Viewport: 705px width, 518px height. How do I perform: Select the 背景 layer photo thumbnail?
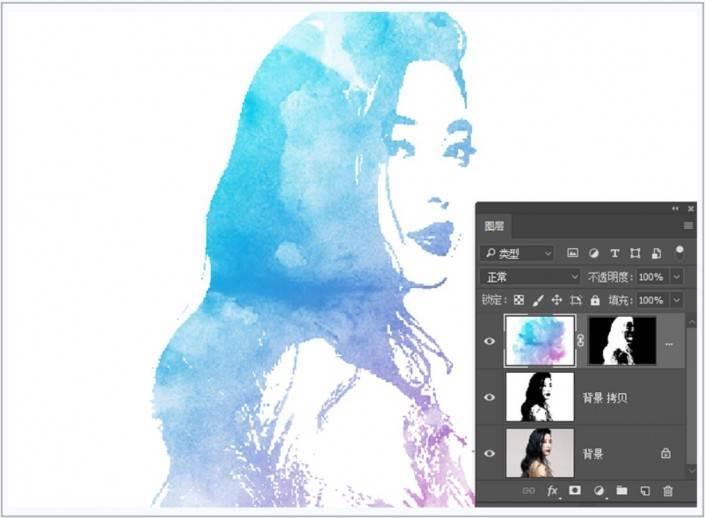540,453
